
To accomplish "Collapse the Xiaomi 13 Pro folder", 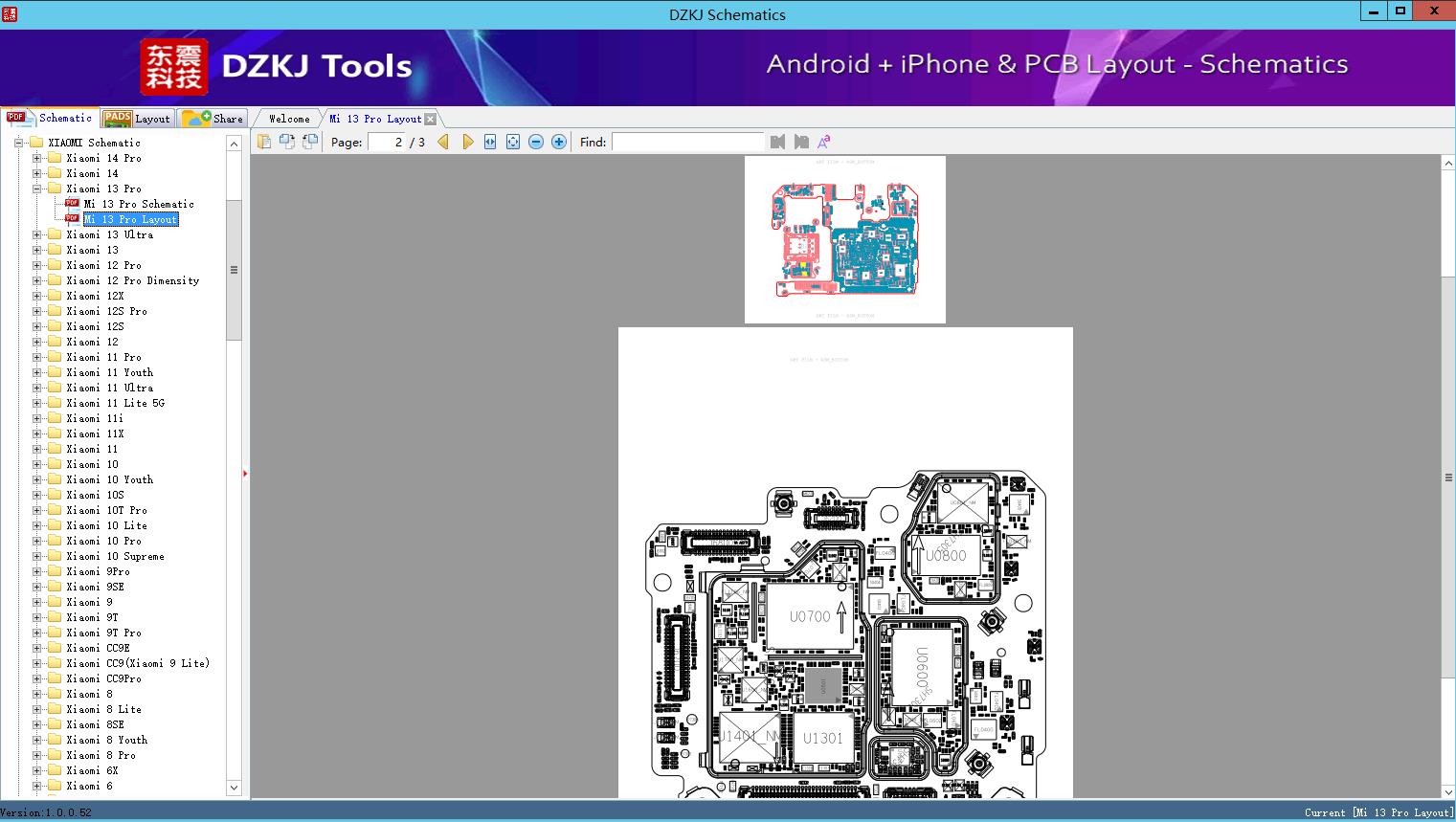I will (36, 189).
